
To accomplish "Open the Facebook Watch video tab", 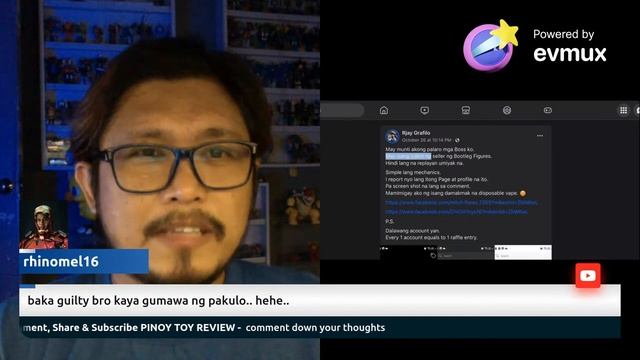I will 424,110.
